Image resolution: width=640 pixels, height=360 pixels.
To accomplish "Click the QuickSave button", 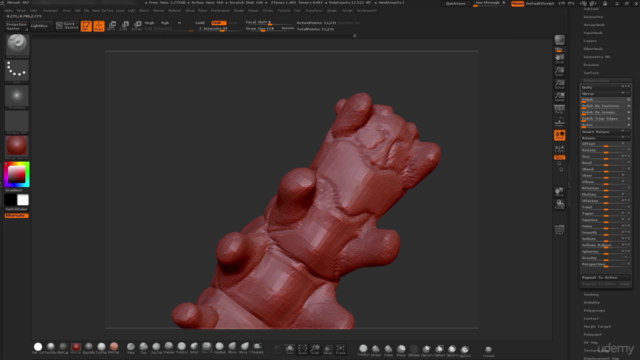I will pos(456,3).
